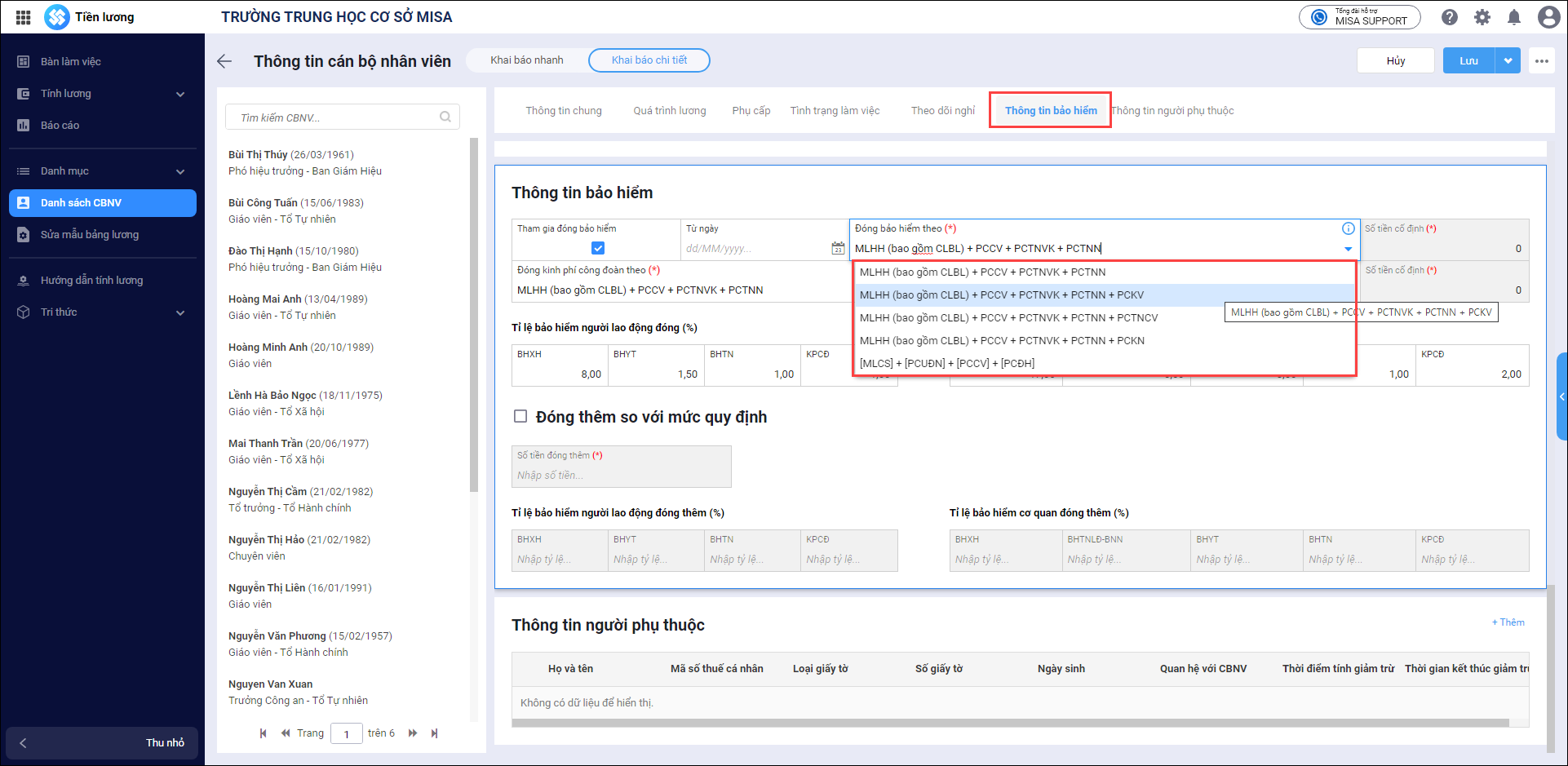
Task: Open the Thông tin bảo hiểm tab
Action: (1051, 111)
